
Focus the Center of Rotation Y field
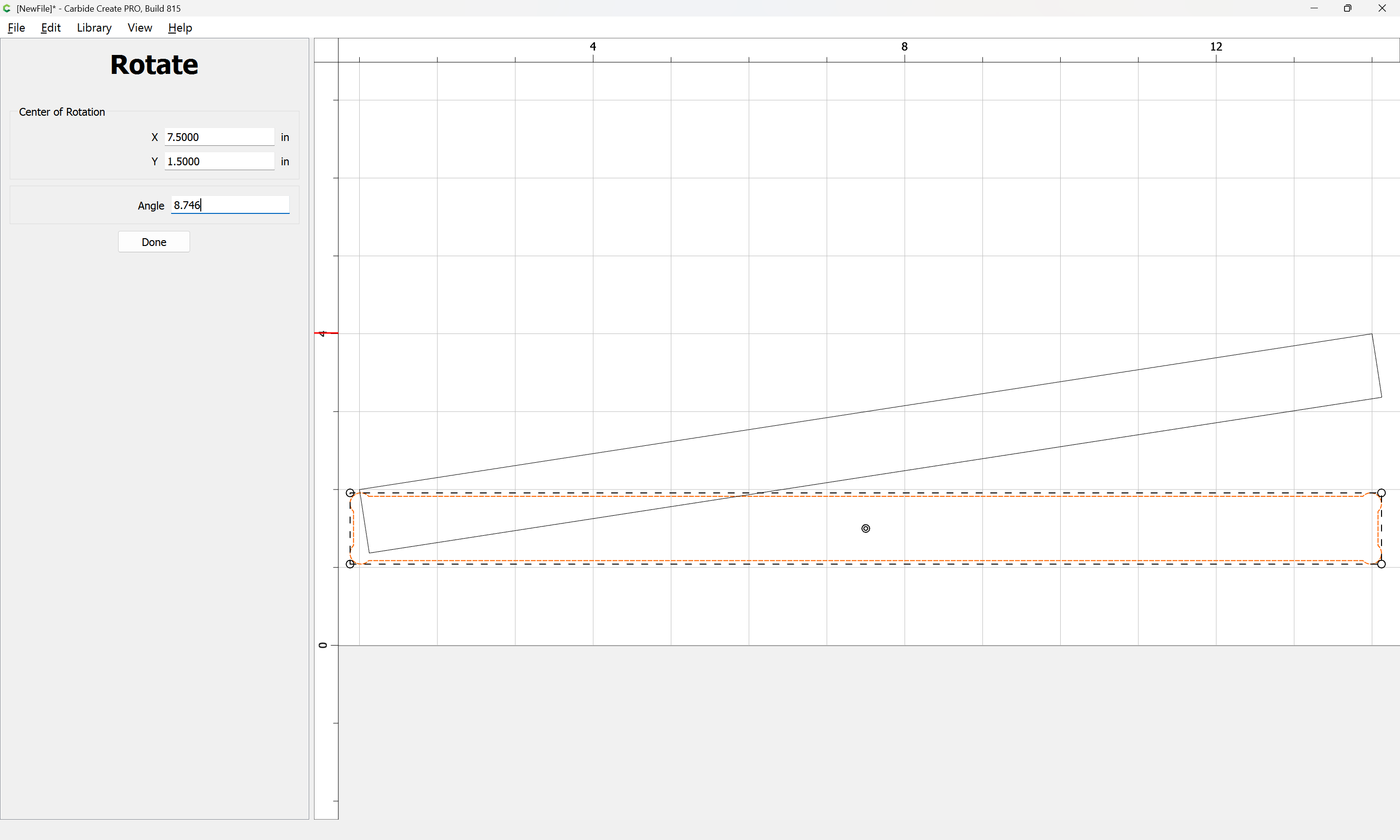click(220, 161)
